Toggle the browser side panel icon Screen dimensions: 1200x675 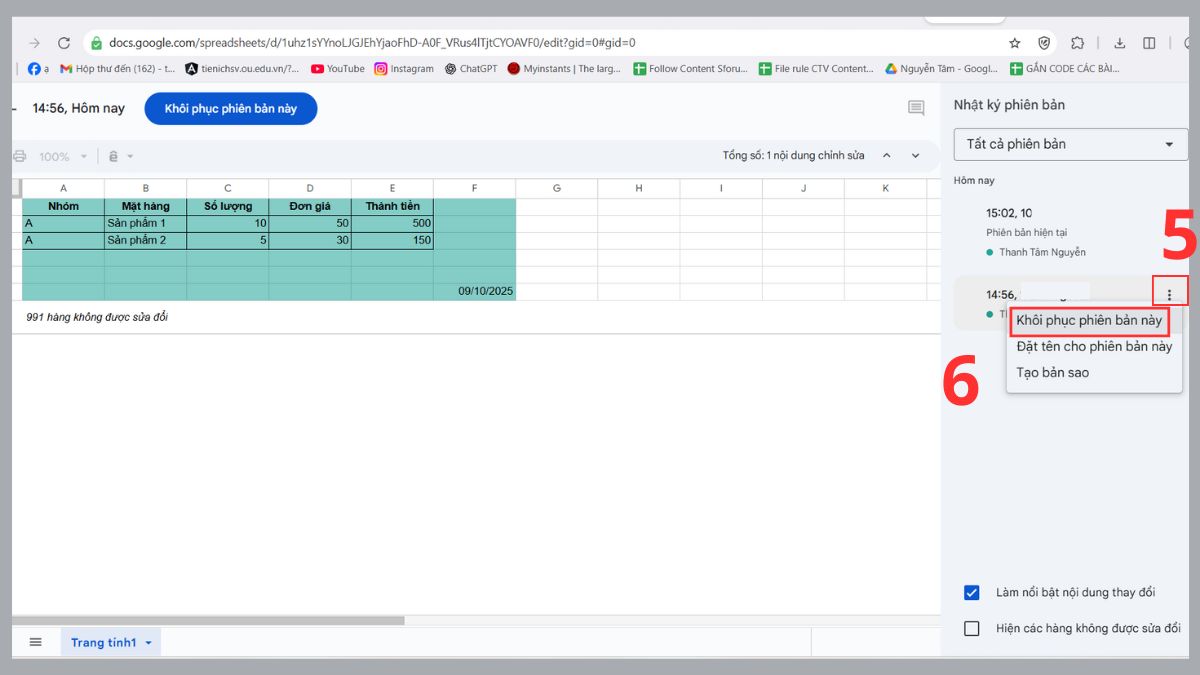coord(1149,43)
